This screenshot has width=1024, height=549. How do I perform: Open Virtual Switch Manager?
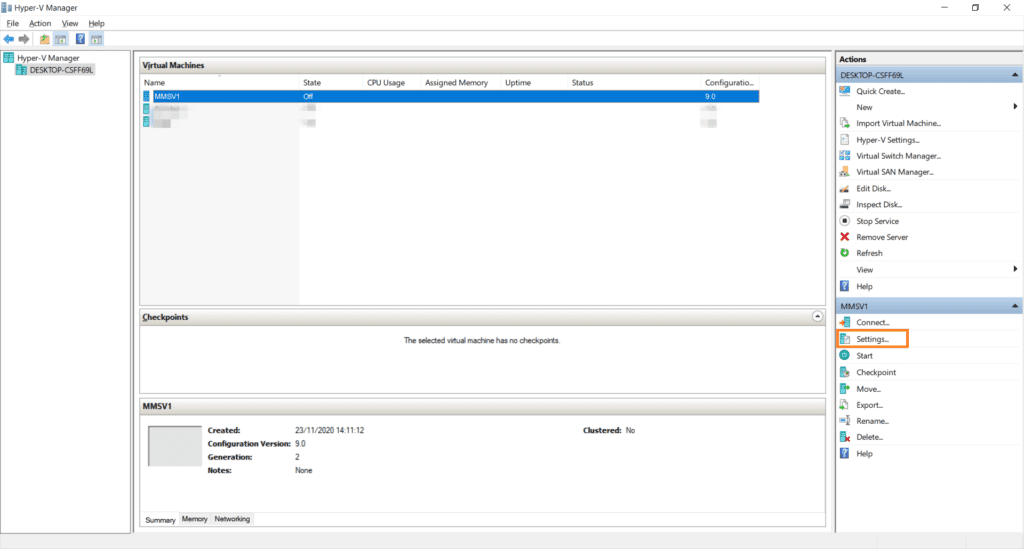(x=898, y=156)
